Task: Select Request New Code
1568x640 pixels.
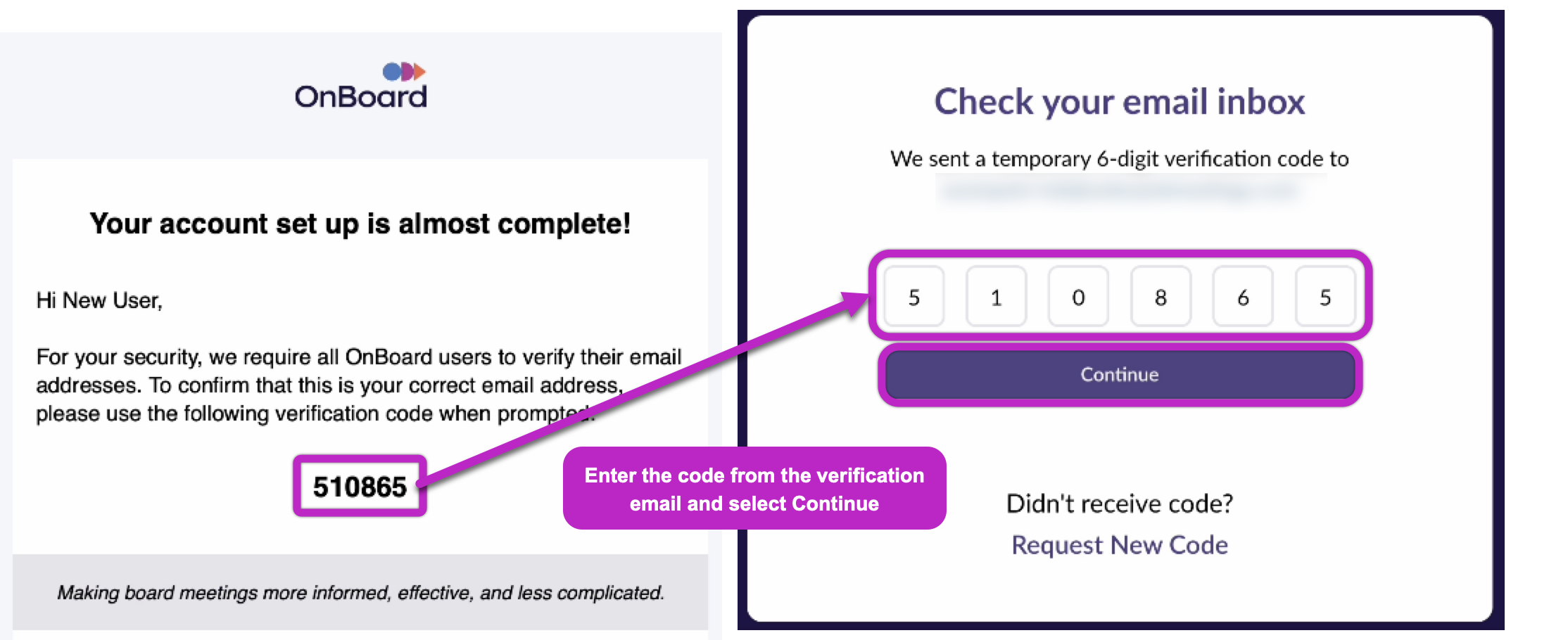Action: point(1119,544)
